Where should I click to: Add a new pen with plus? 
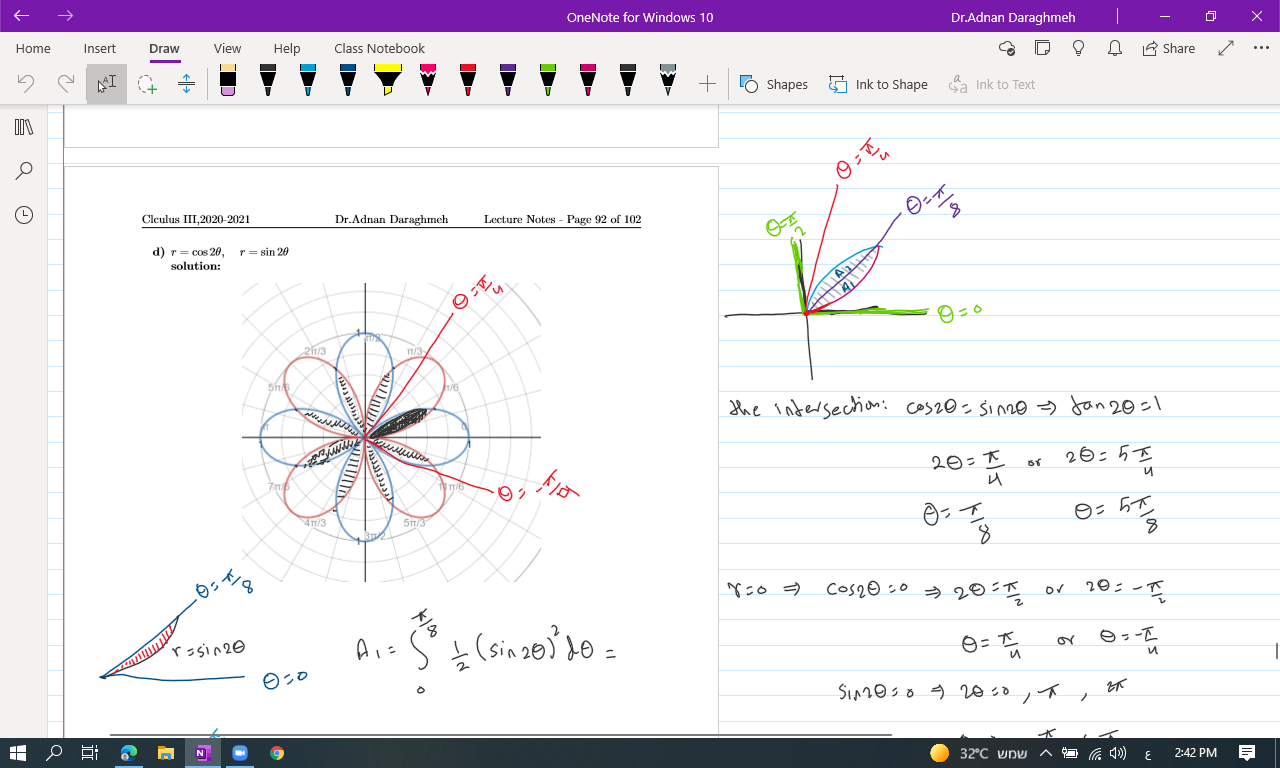[707, 84]
